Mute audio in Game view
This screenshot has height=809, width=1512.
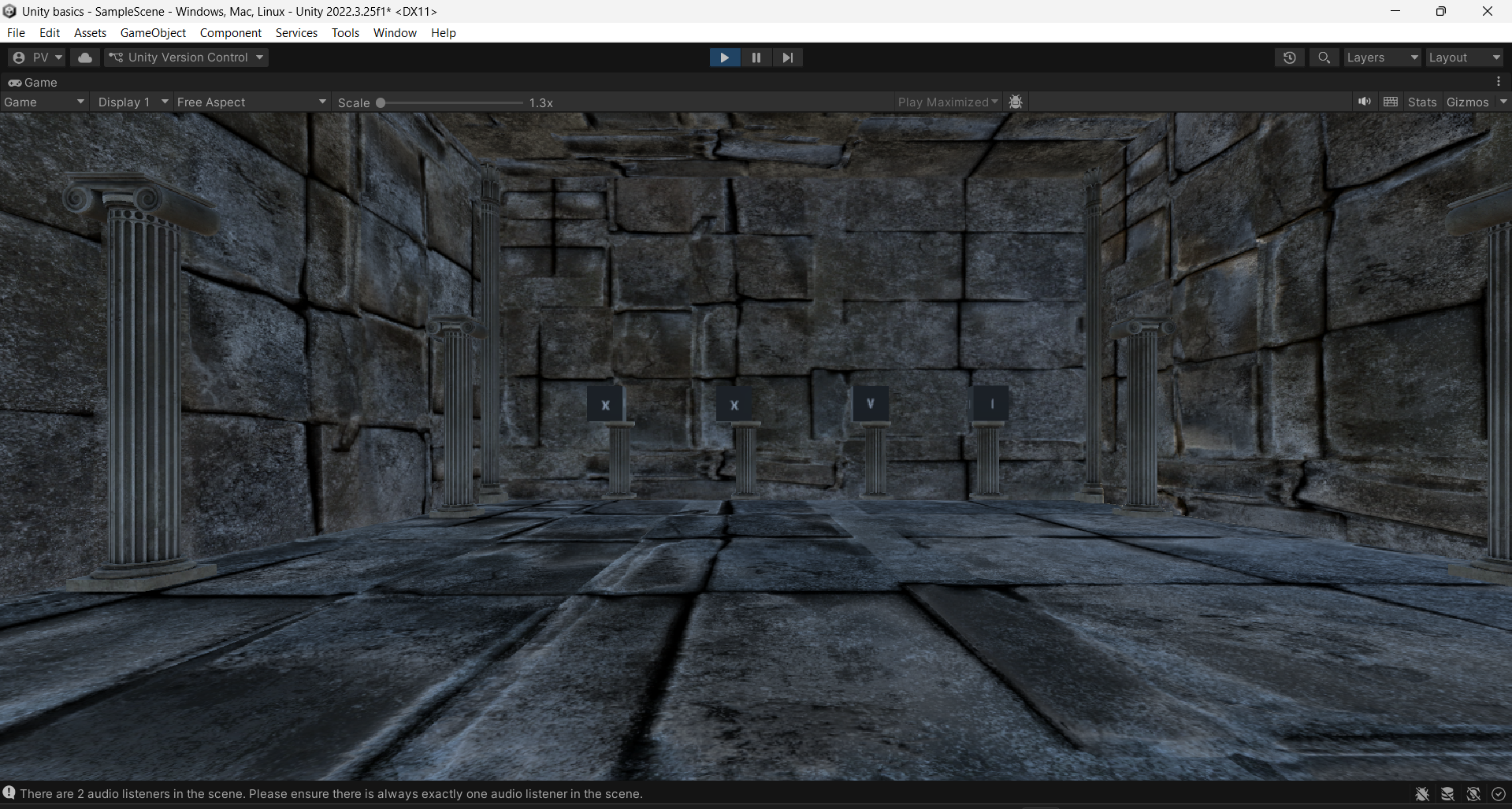click(x=1364, y=102)
